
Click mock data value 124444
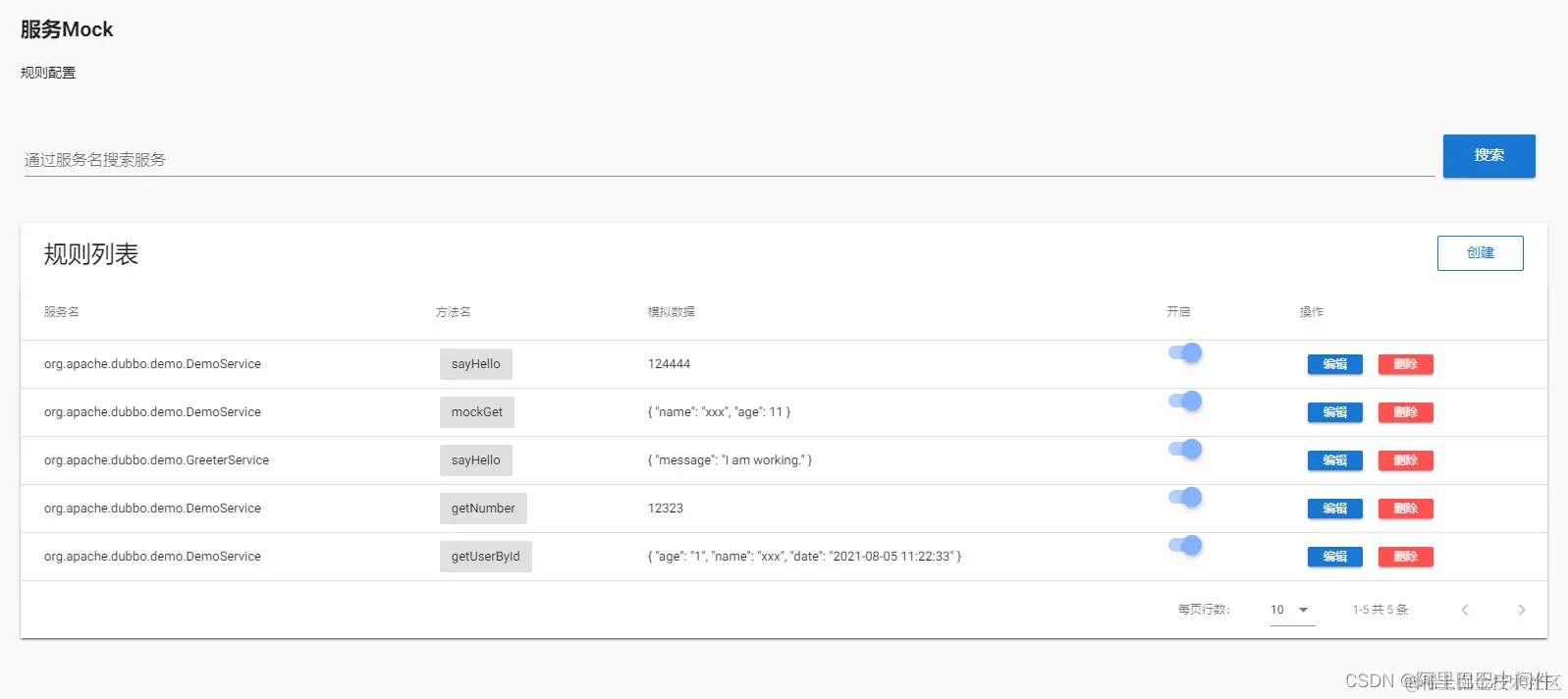coord(669,364)
